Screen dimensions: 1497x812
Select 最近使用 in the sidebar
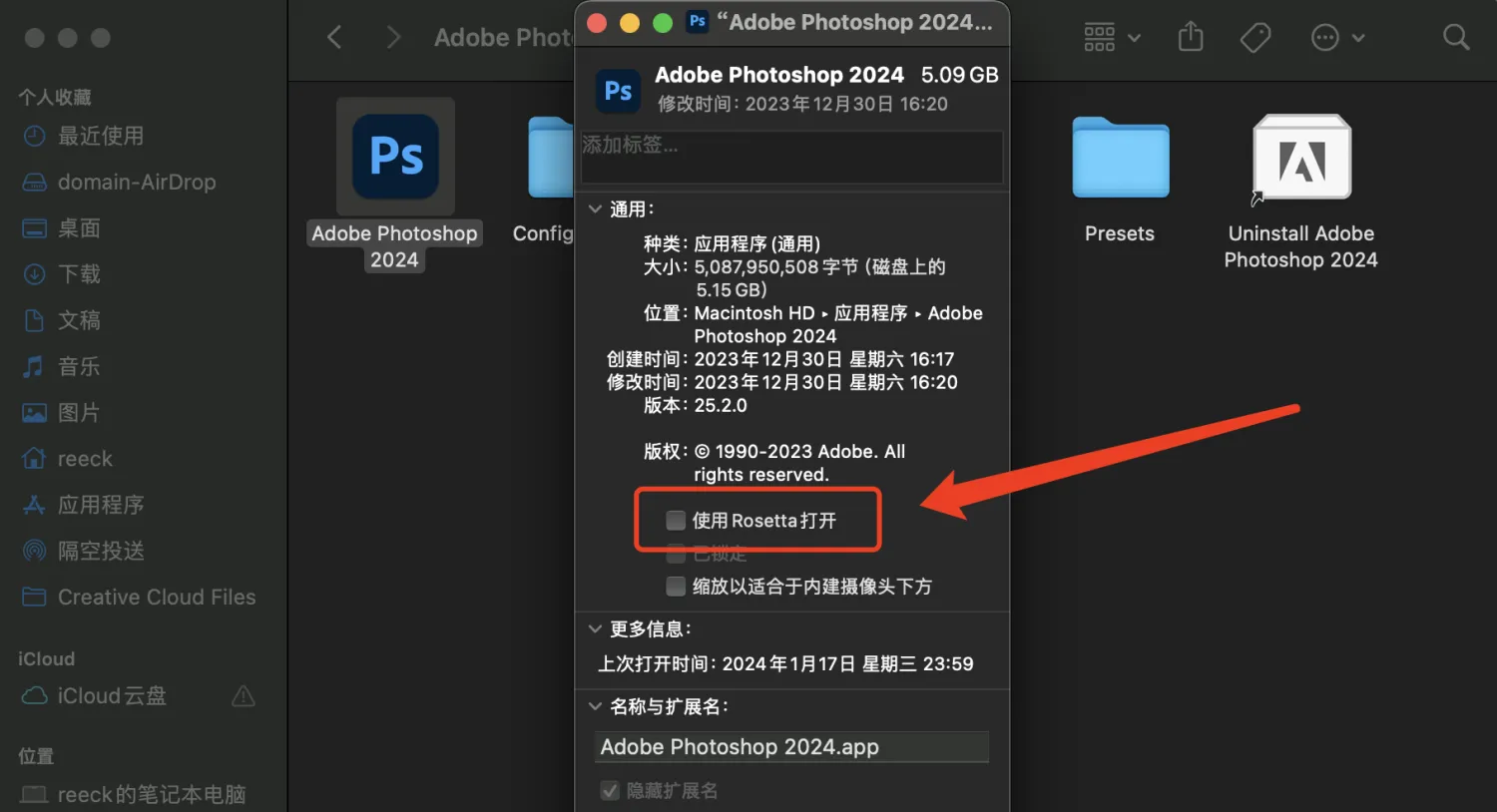(x=100, y=136)
